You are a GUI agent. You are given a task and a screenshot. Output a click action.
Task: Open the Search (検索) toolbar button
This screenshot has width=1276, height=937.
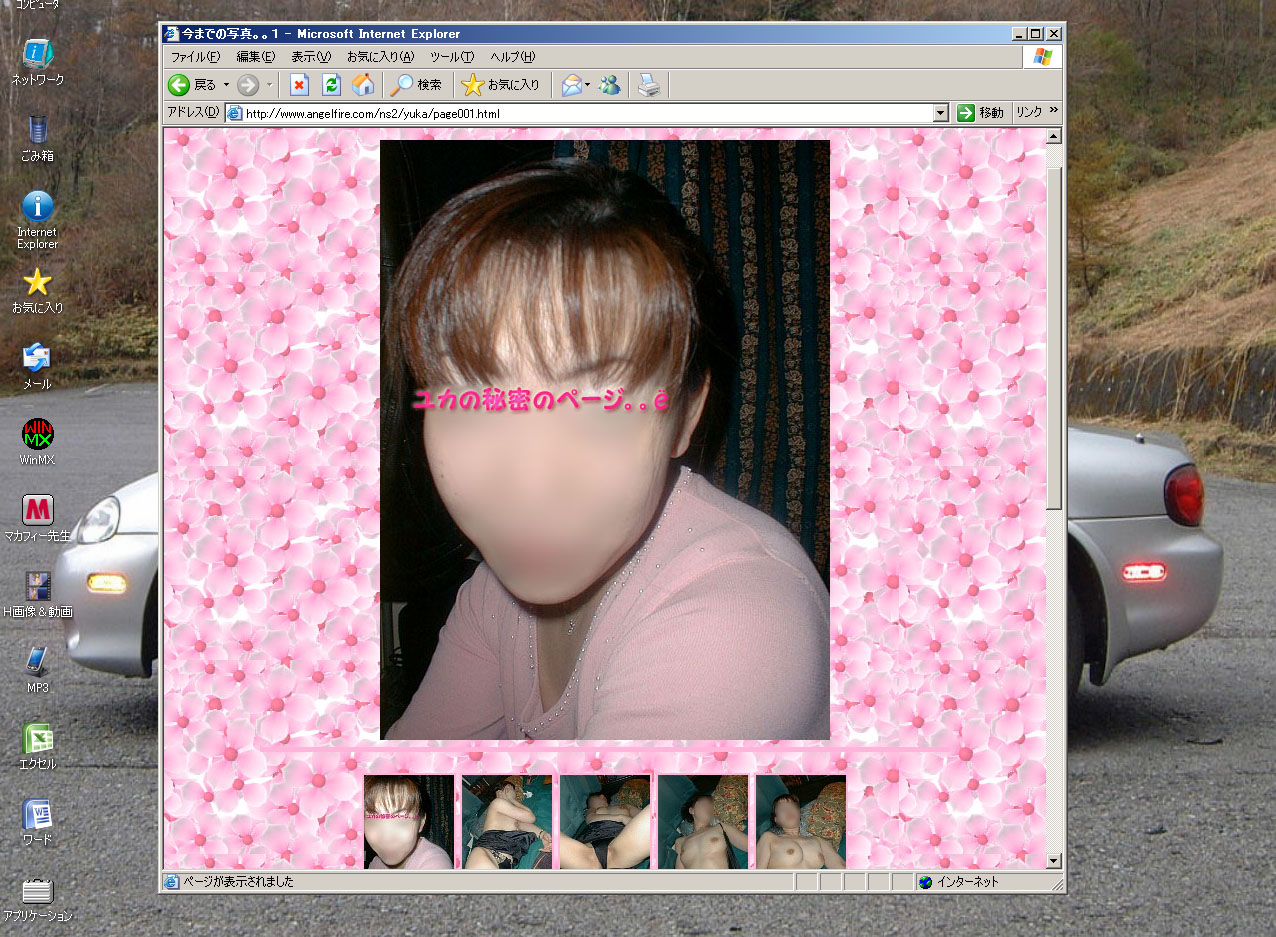coord(416,85)
